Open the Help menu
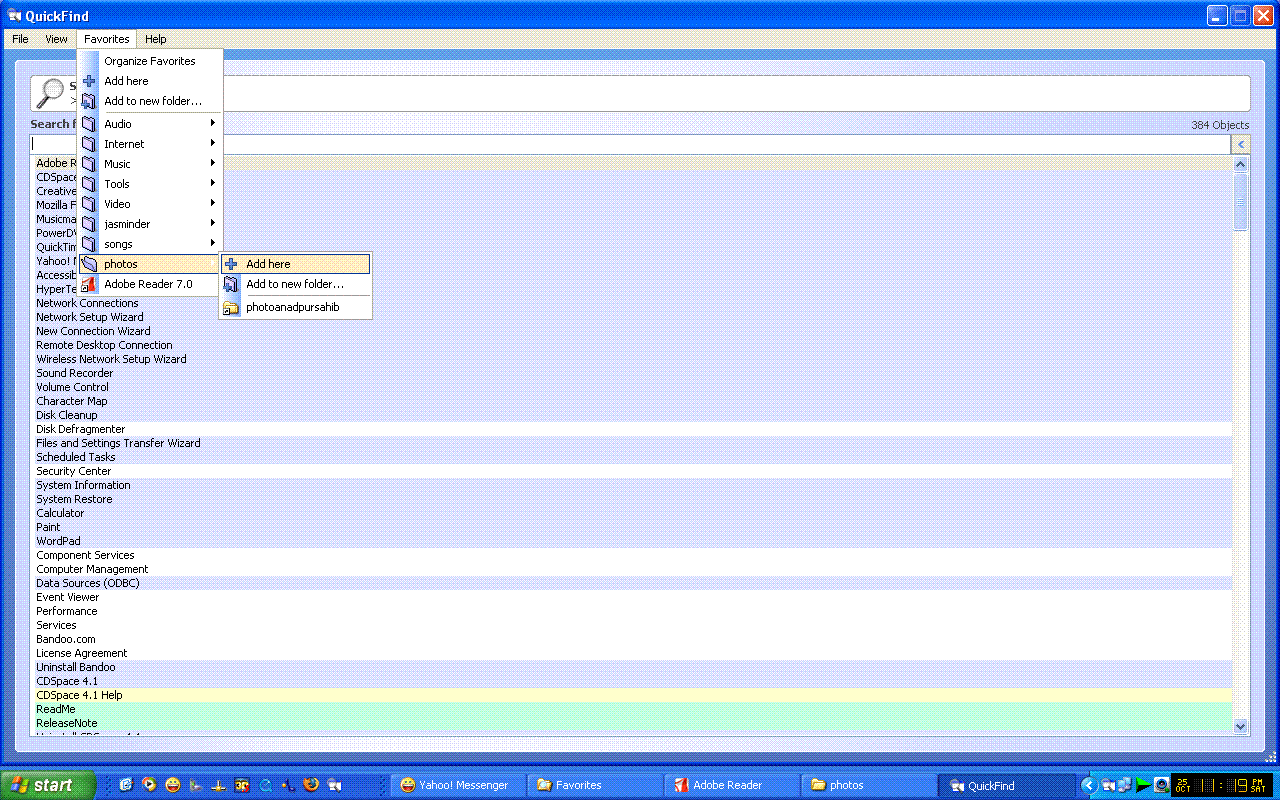Image resolution: width=1280 pixels, height=800 pixels. [155, 39]
